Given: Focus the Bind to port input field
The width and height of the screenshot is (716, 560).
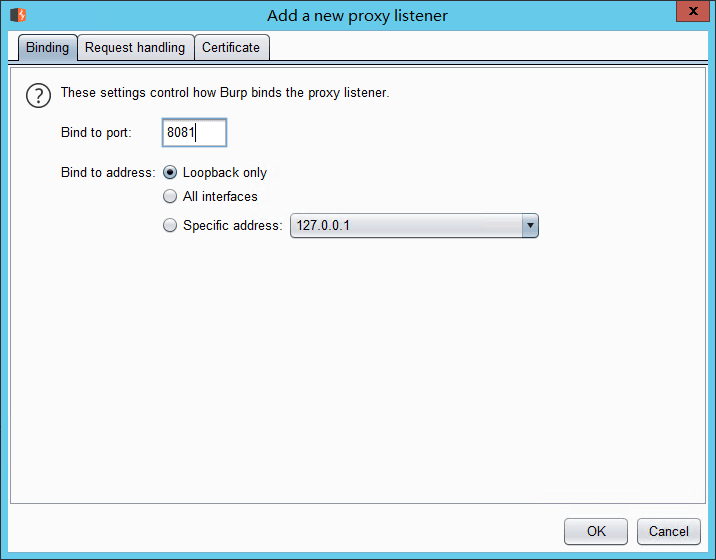Looking at the screenshot, I should [x=194, y=132].
